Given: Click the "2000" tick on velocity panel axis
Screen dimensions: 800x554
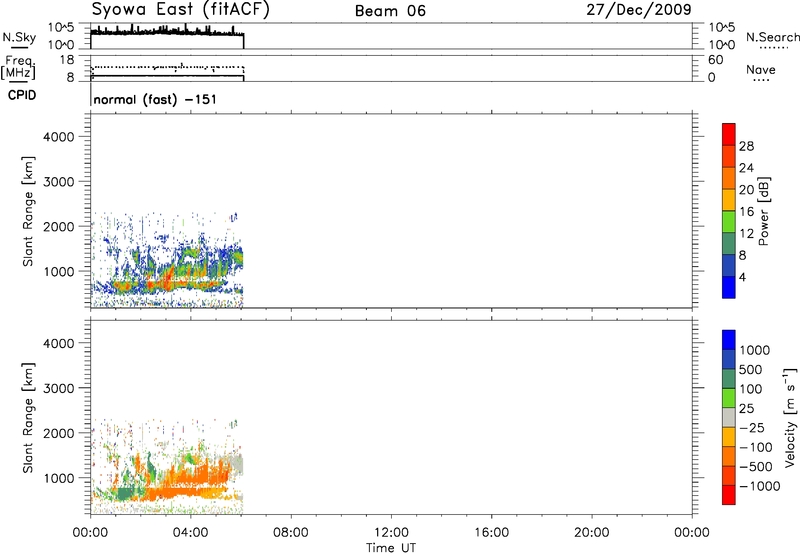Looking at the screenshot, I should (59, 433).
